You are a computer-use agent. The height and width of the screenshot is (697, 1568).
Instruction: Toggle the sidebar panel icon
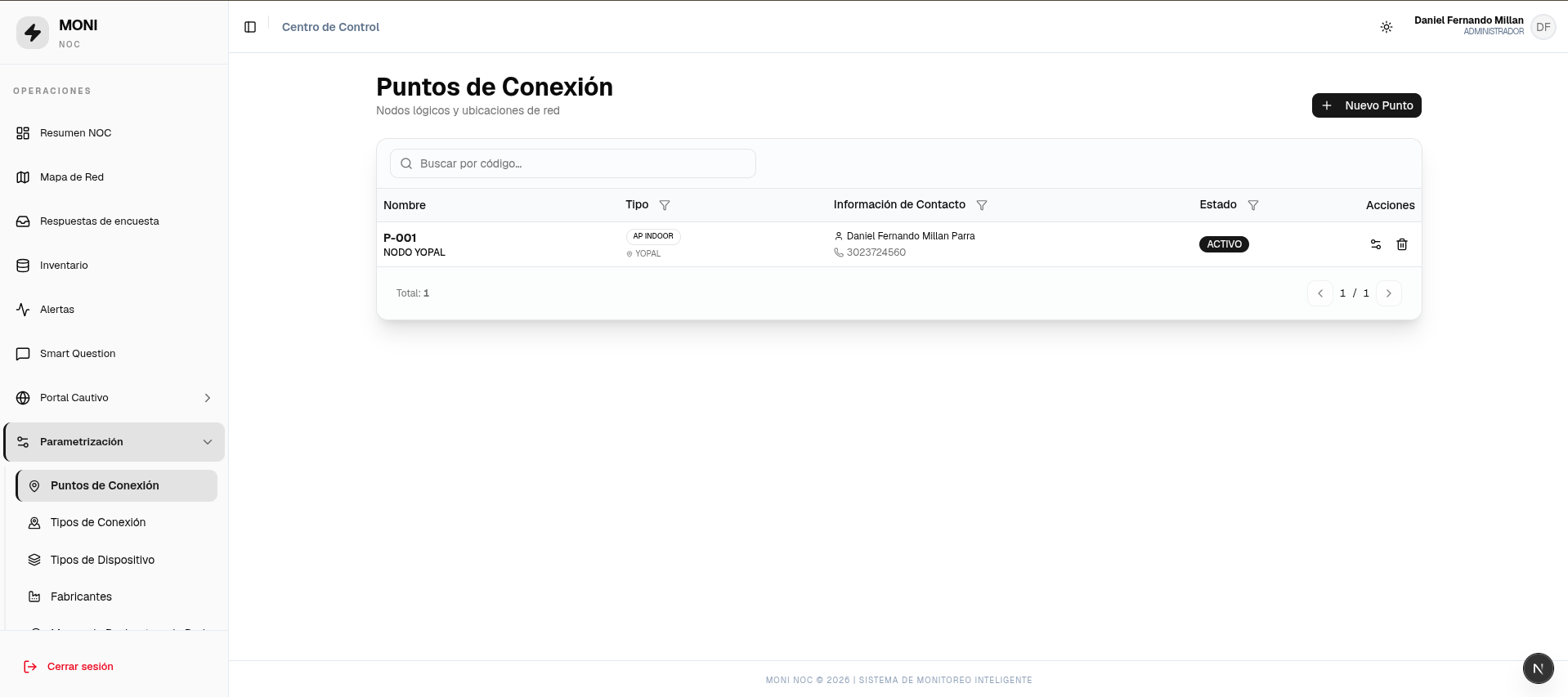pos(250,27)
